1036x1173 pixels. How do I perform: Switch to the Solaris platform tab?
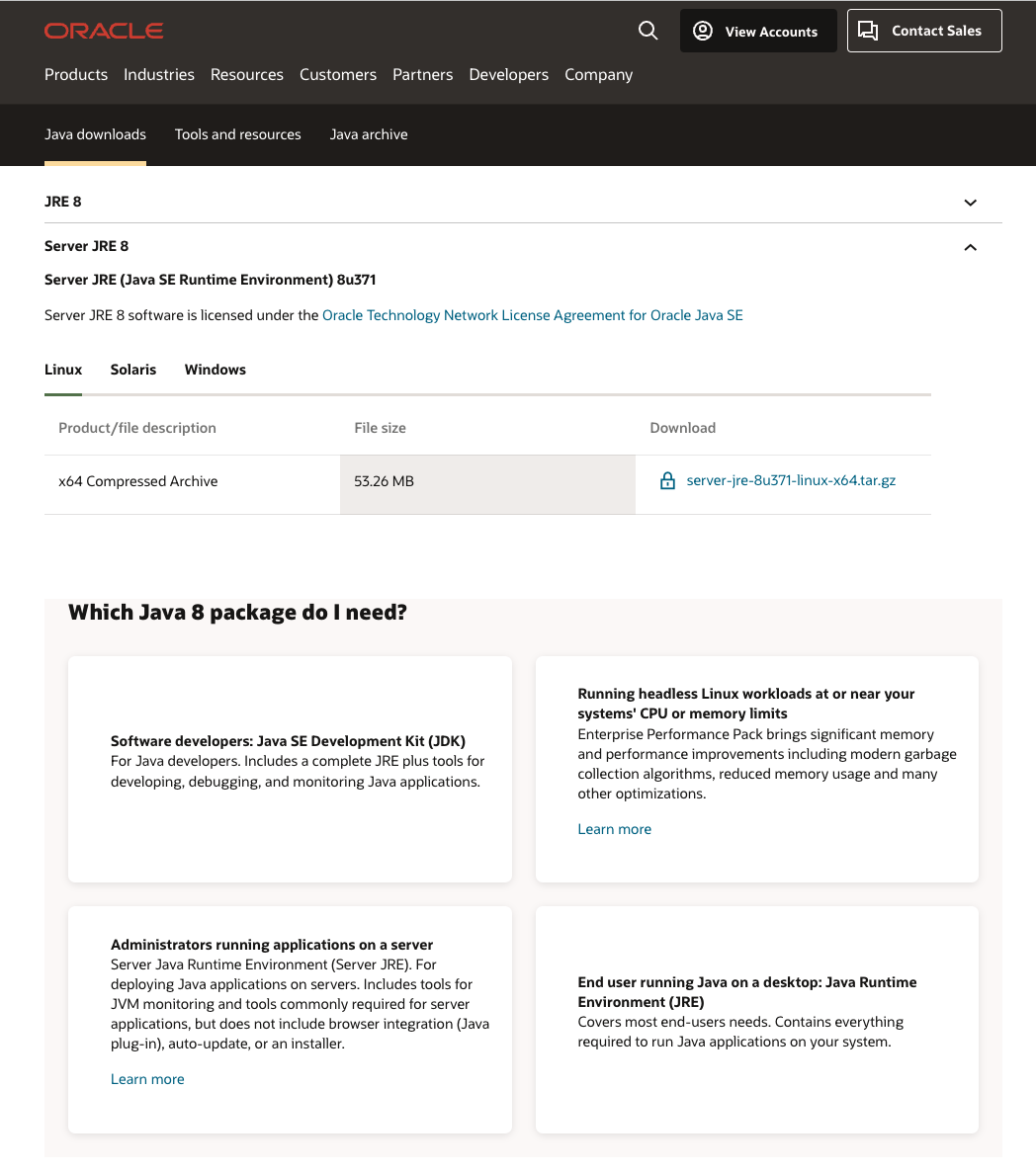click(133, 370)
